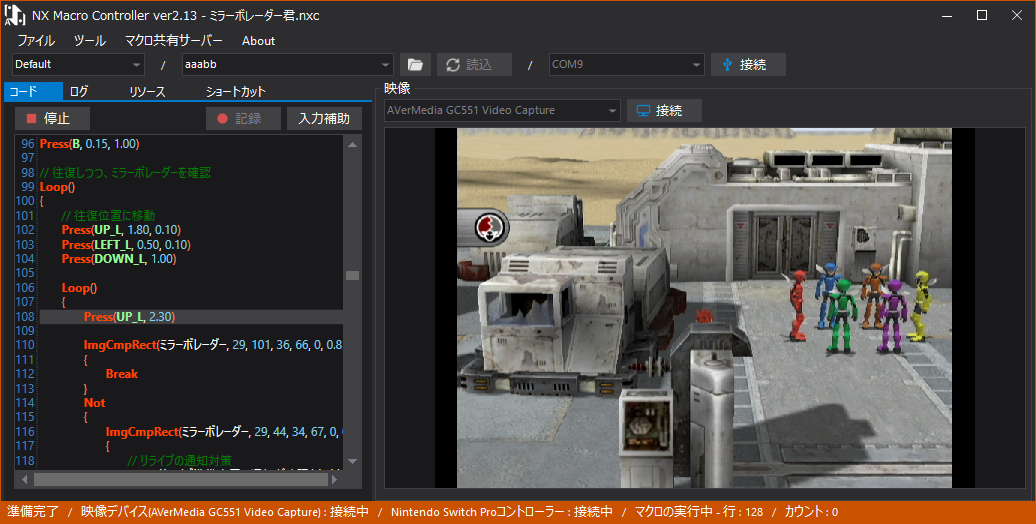Click the horizontal scroll-right arrow in code editor
The height and width of the screenshot is (524, 1036).
335,479
